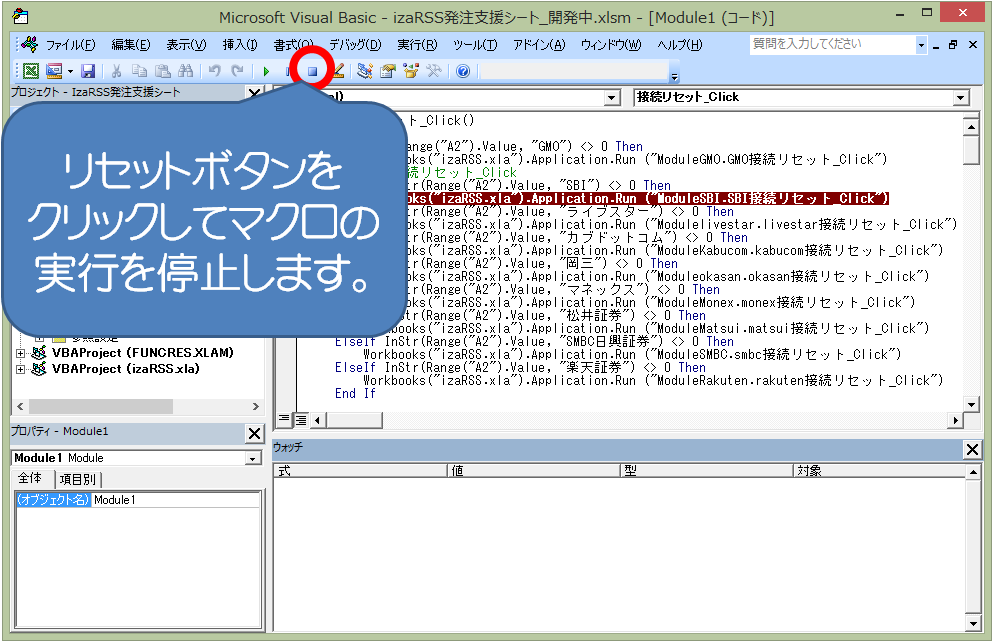Click the Module1 property value field
Viewport: 993px width, 642px height.
(175, 500)
